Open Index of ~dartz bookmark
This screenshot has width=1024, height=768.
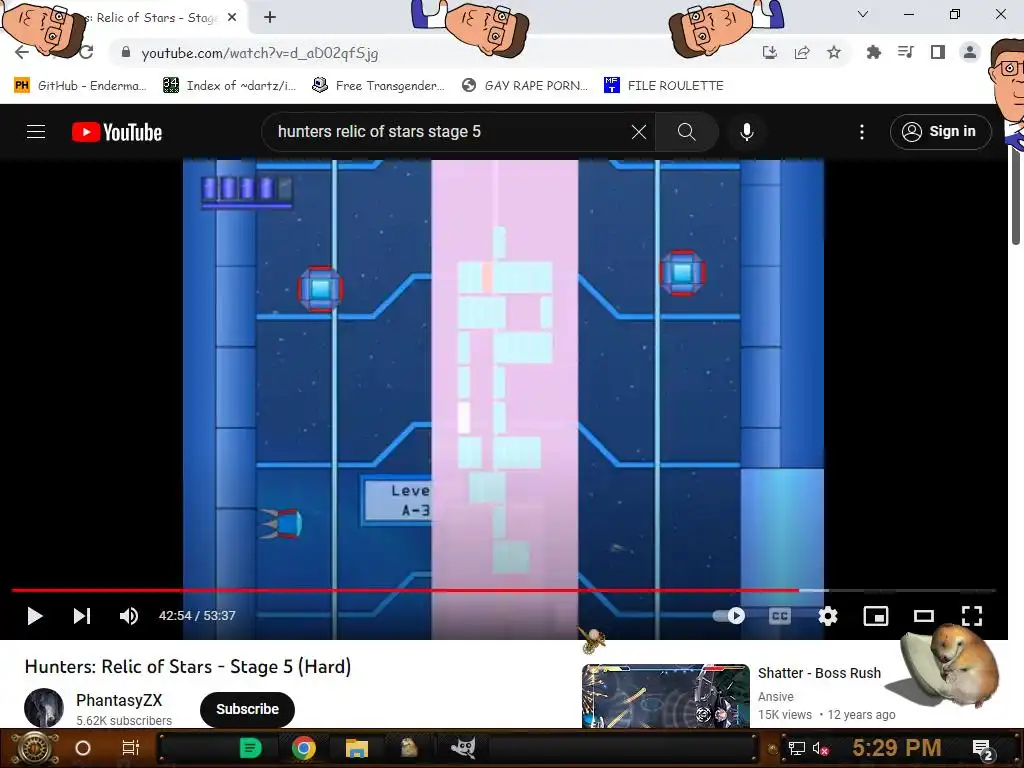(x=230, y=86)
